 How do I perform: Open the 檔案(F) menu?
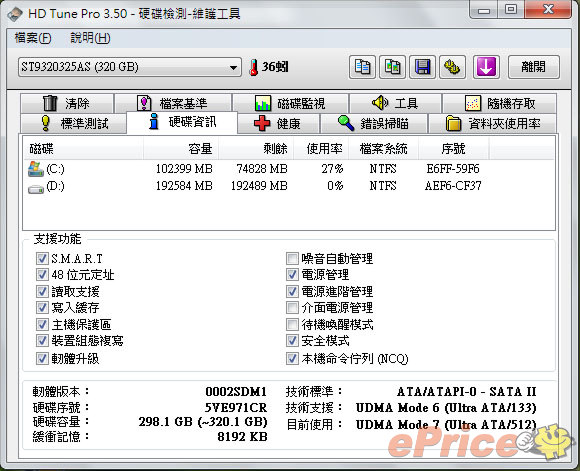click(x=33, y=38)
